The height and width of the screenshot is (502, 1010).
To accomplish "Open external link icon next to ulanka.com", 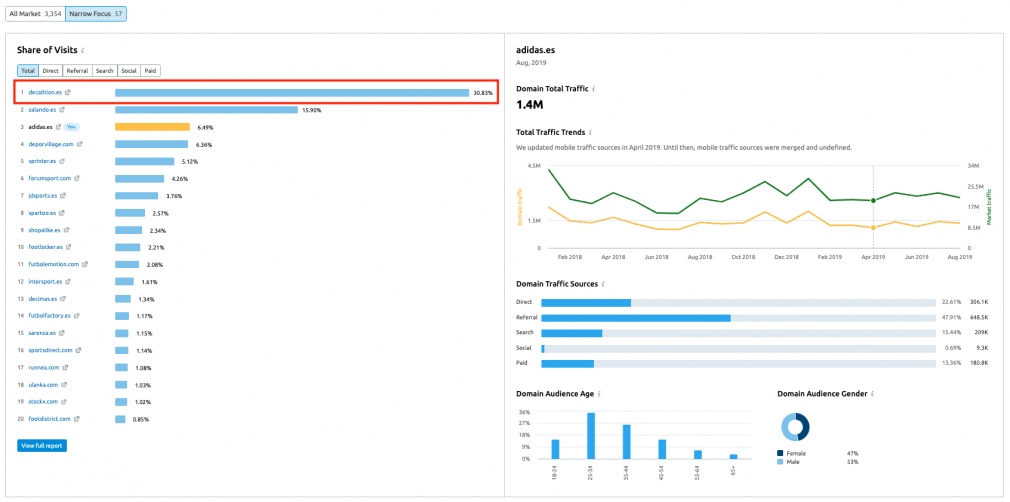I will (x=64, y=385).
